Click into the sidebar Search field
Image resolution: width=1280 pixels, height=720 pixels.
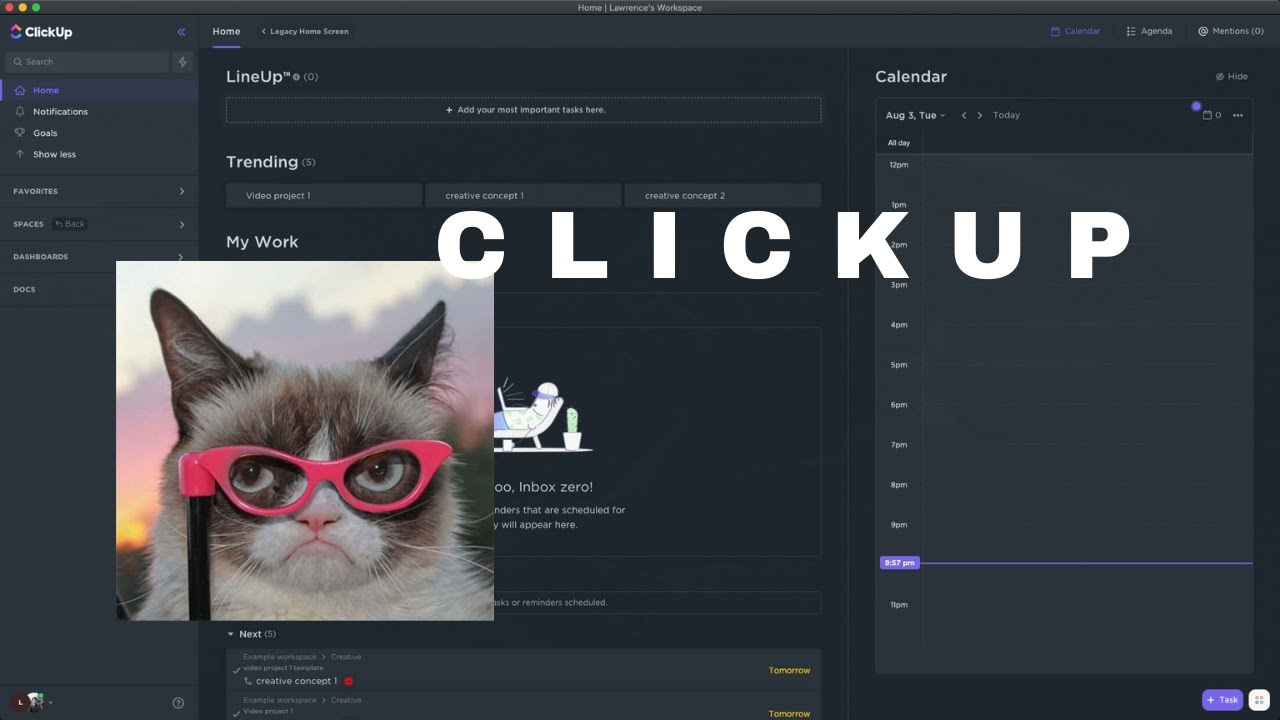click(87, 62)
